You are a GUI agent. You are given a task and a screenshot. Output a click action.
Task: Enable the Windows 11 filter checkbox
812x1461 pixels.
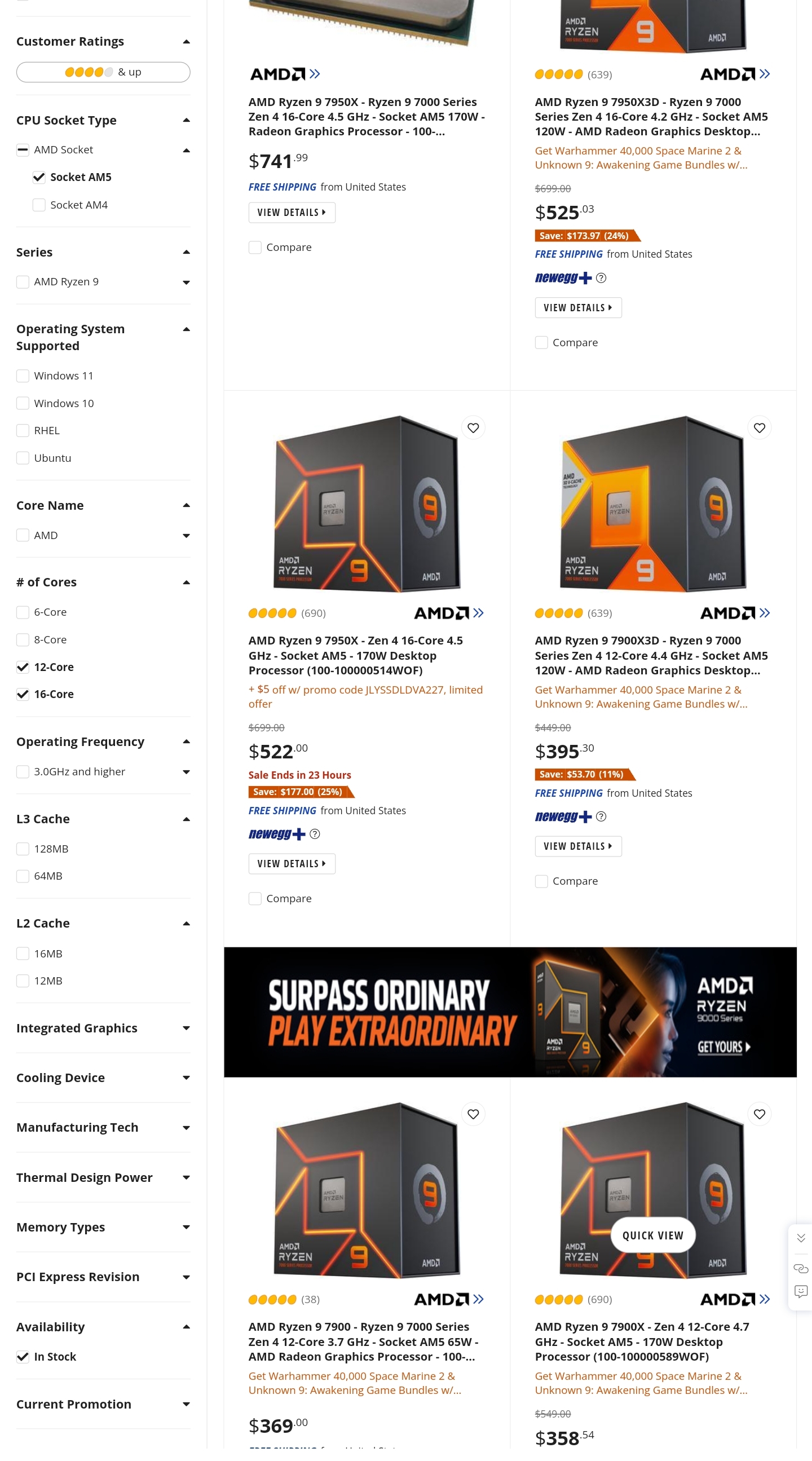[23, 376]
